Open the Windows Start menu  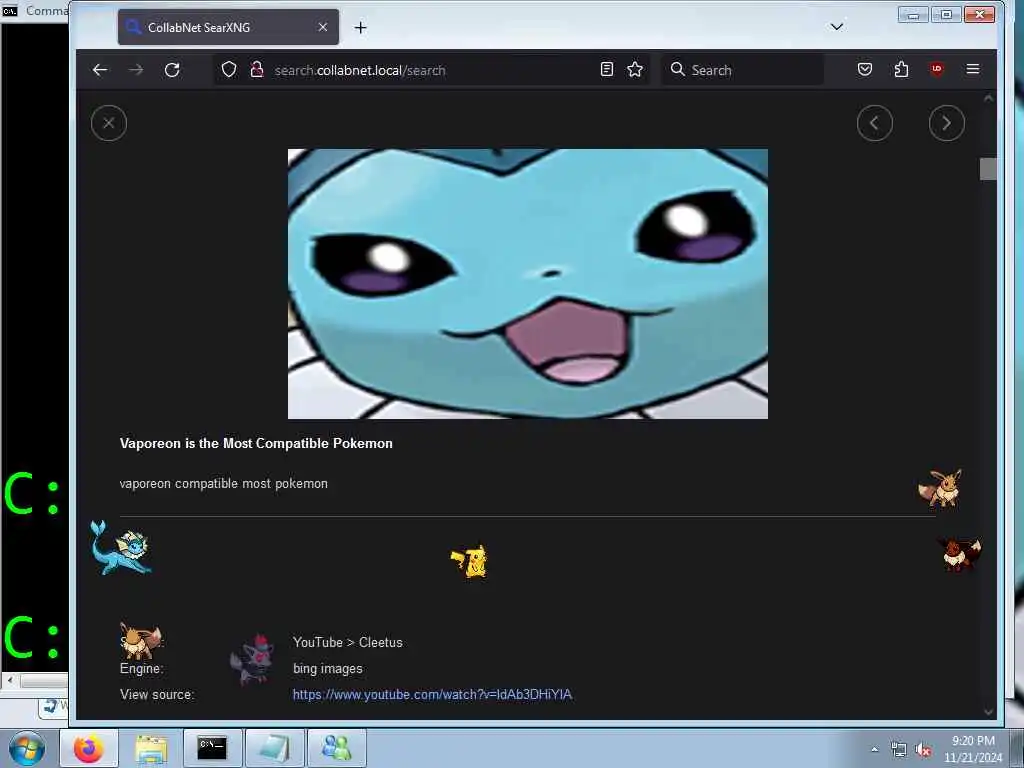point(27,748)
